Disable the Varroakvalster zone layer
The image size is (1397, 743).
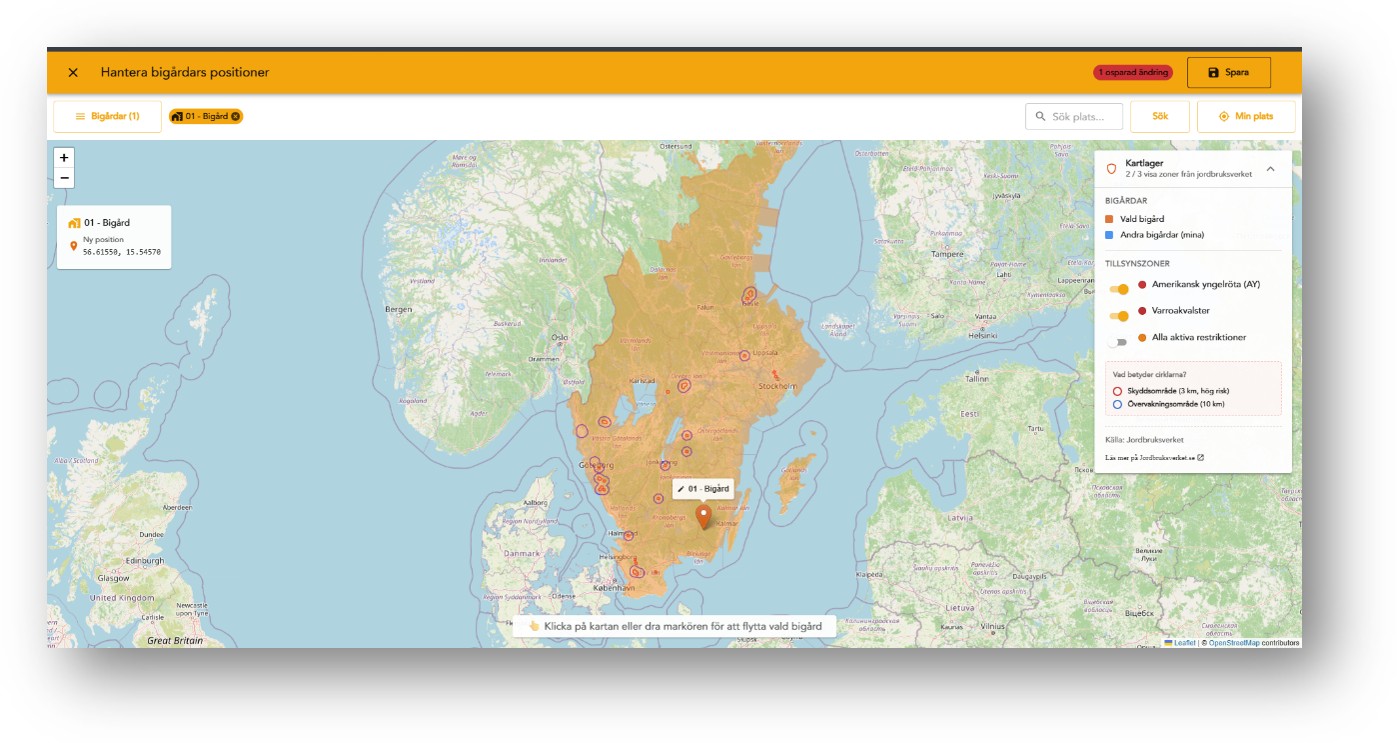coord(1119,315)
